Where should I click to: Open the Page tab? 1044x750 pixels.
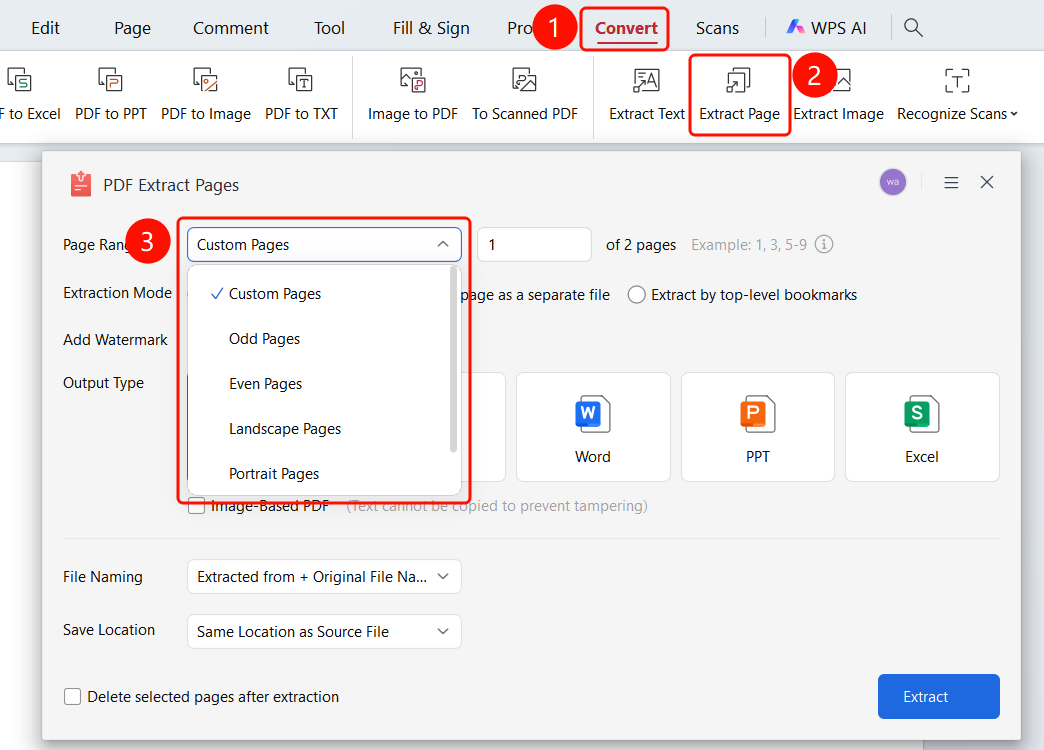(132, 28)
